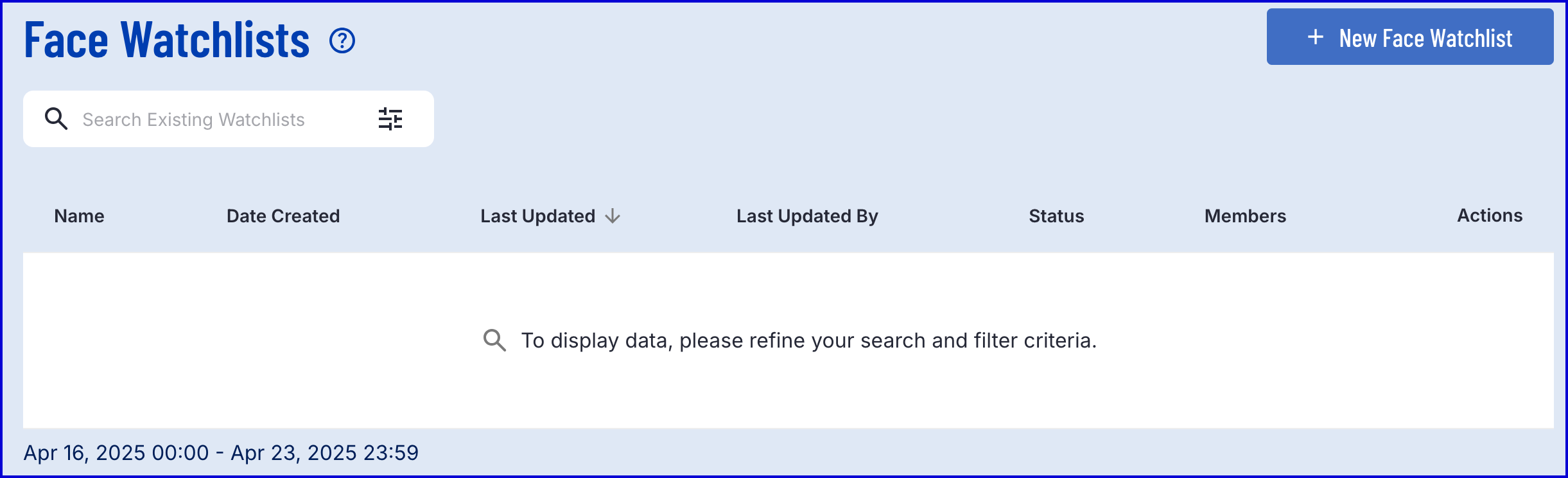
Task: Create a New Face Watchlist
Action: click(x=1410, y=37)
